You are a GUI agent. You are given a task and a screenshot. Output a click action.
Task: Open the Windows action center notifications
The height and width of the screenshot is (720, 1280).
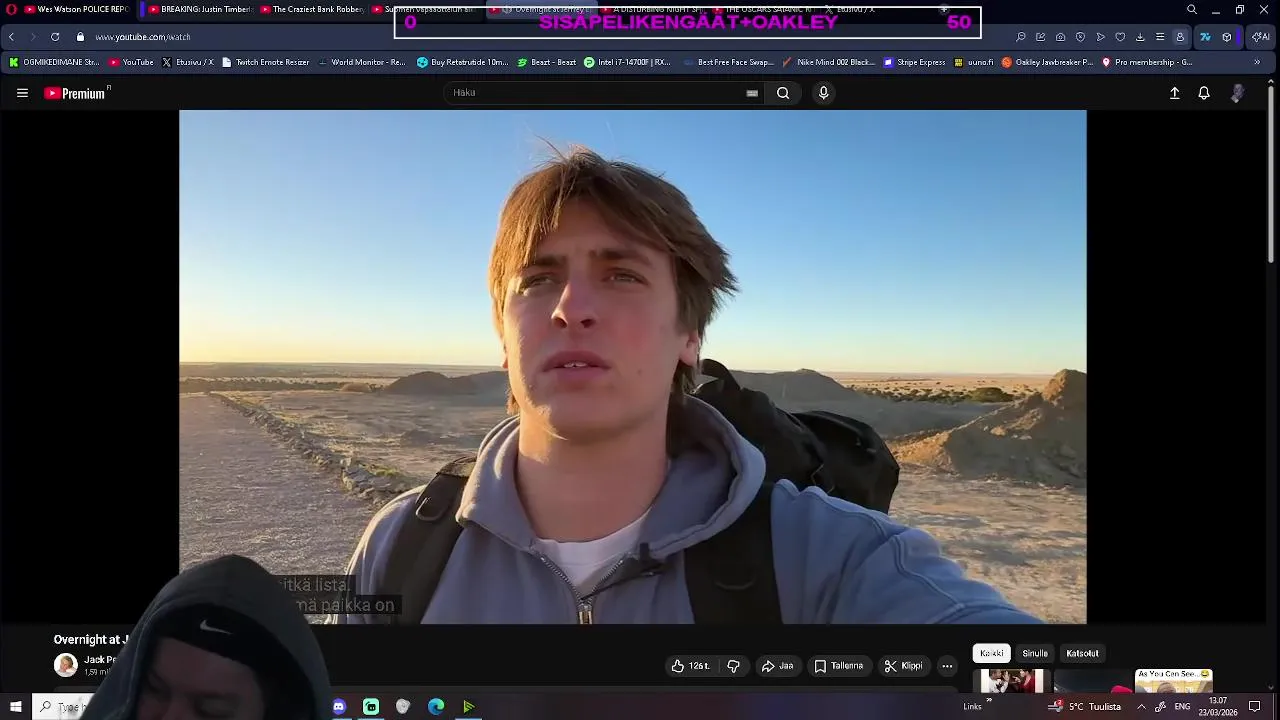(x=1255, y=706)
